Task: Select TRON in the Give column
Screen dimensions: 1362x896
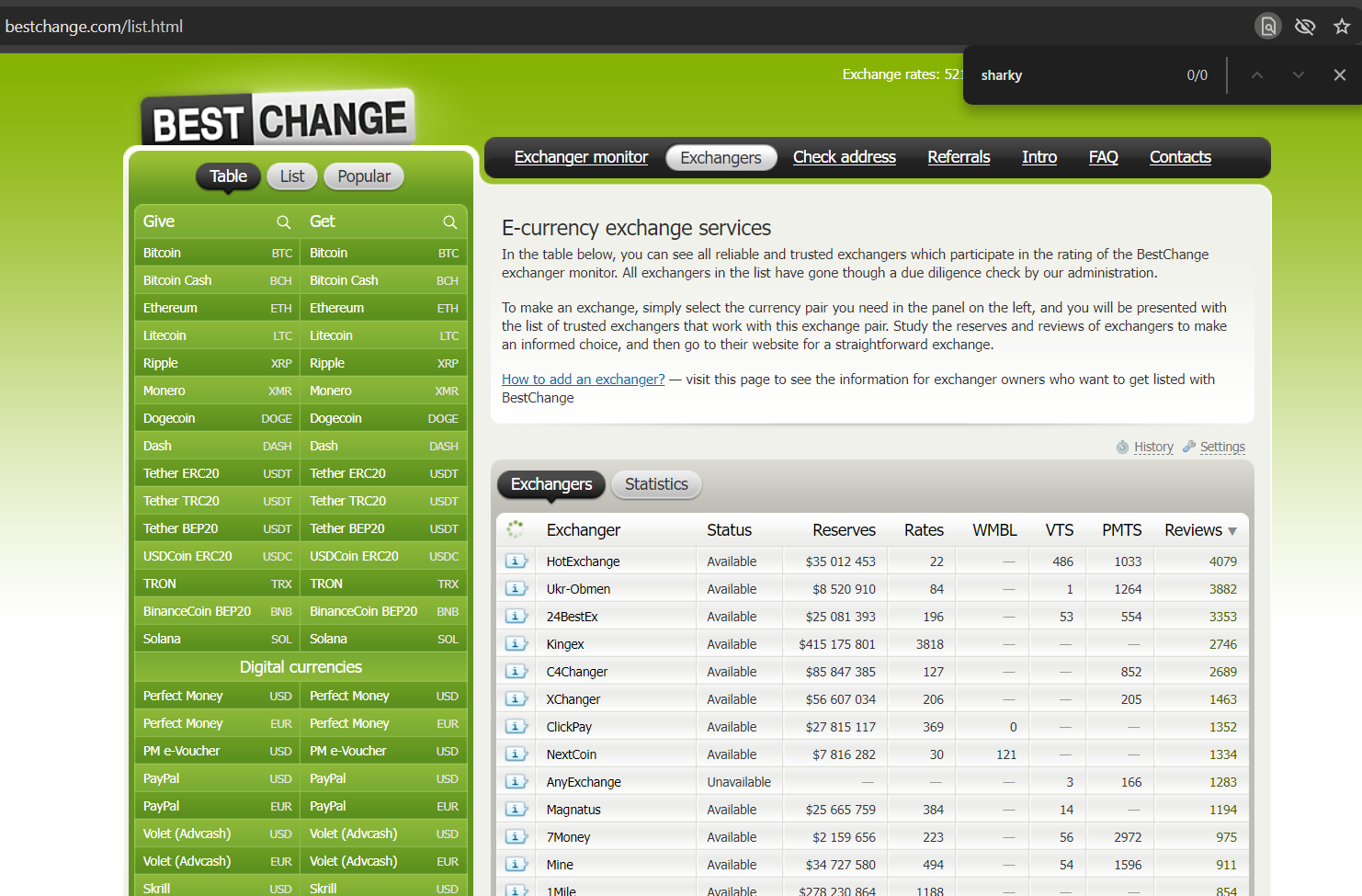Action: [218, 584]
